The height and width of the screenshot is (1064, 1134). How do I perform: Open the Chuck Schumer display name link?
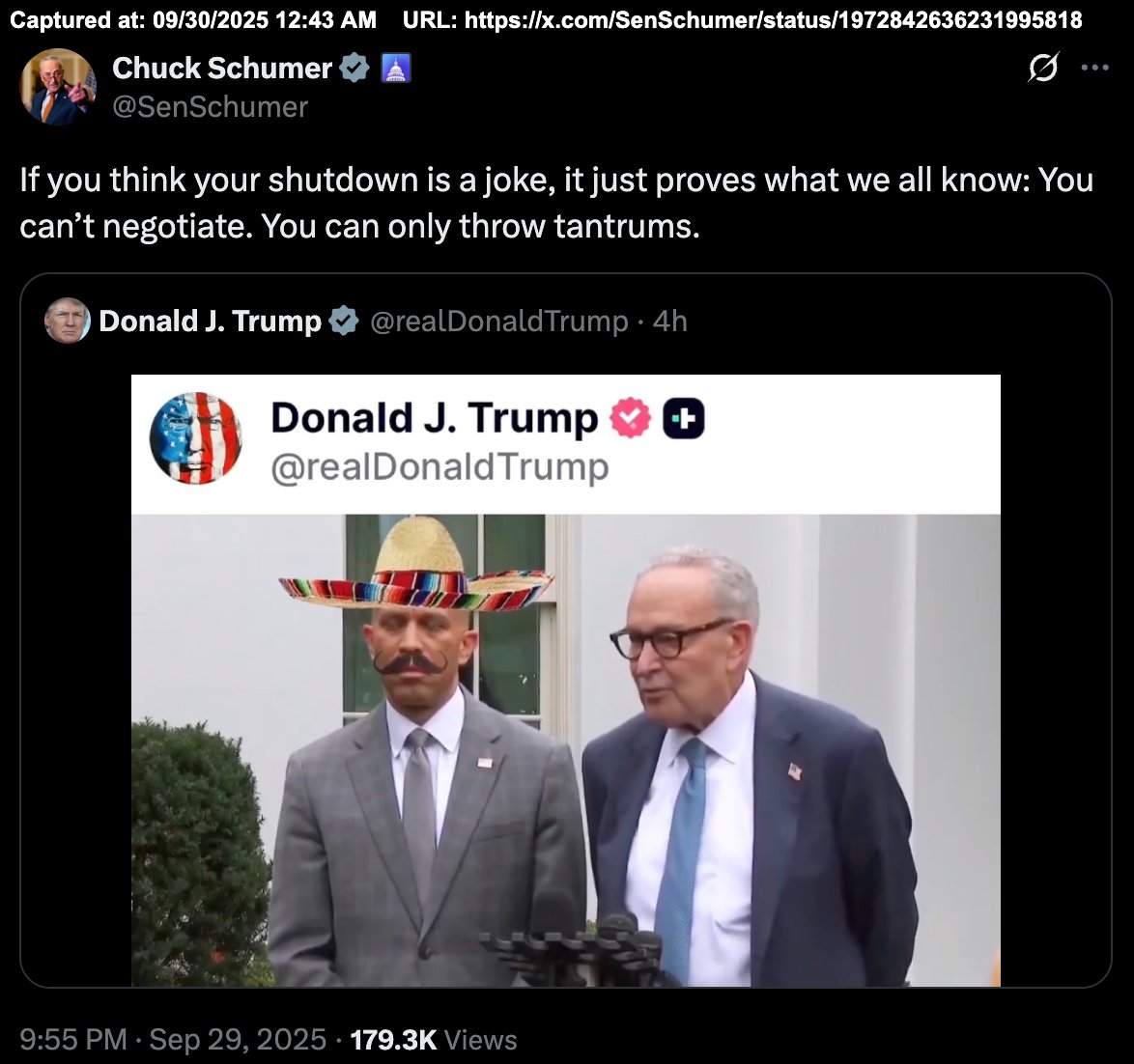point(222,68)
